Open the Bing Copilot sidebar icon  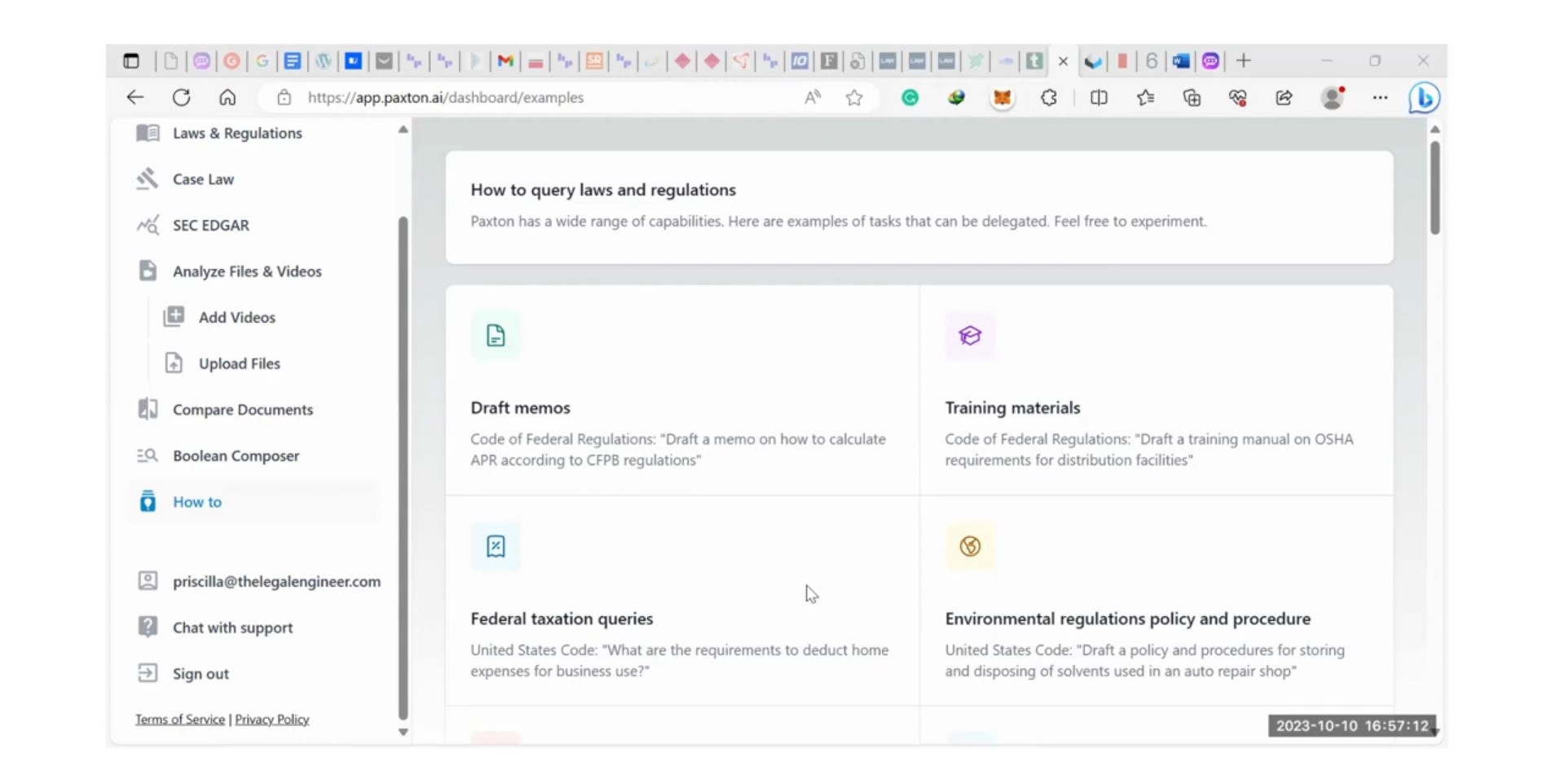tap(1424, 98)
